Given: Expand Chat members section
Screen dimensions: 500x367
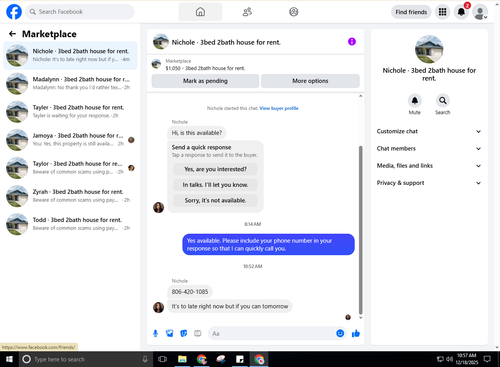Looking at the screenshot, I should [x=429, y=149].
